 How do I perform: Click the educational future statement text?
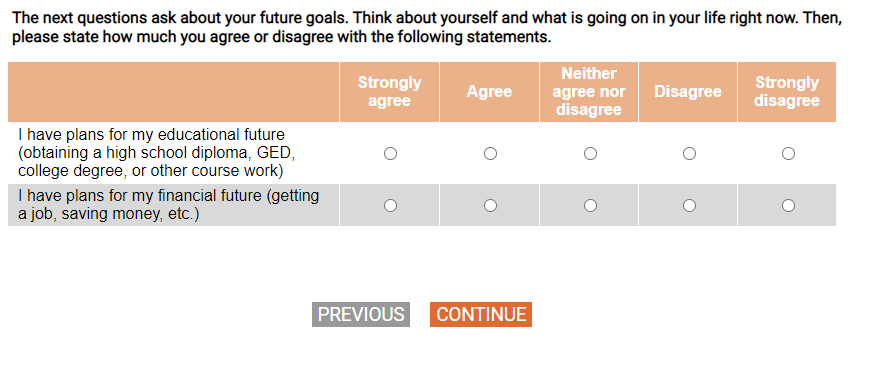pyautogui.click(x=157, y=153)
